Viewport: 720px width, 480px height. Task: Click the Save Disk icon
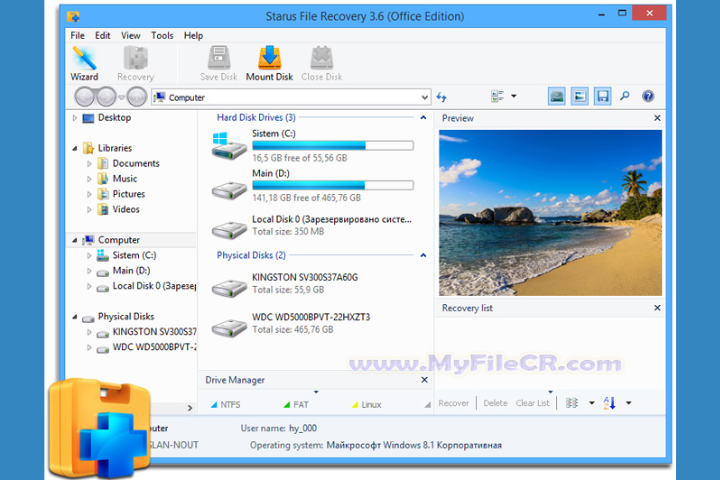click(219, 64)
